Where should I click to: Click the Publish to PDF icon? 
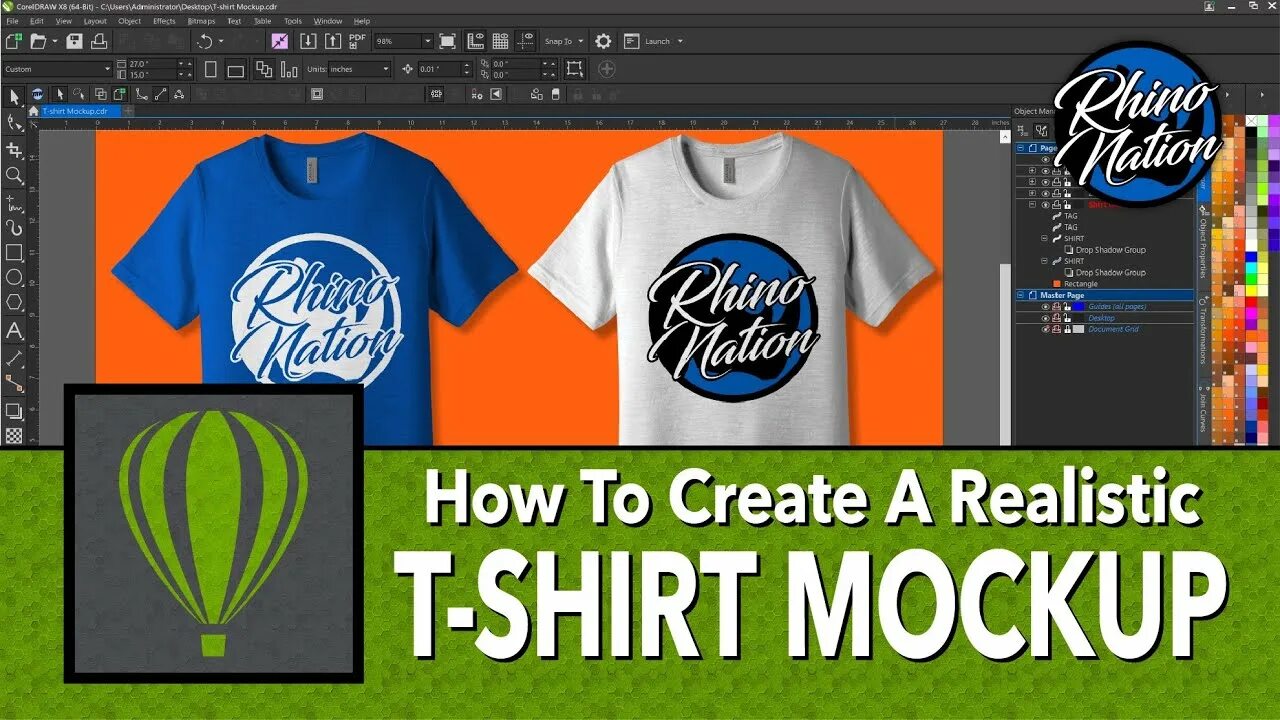pyautogui.click(x=358, y=41)
